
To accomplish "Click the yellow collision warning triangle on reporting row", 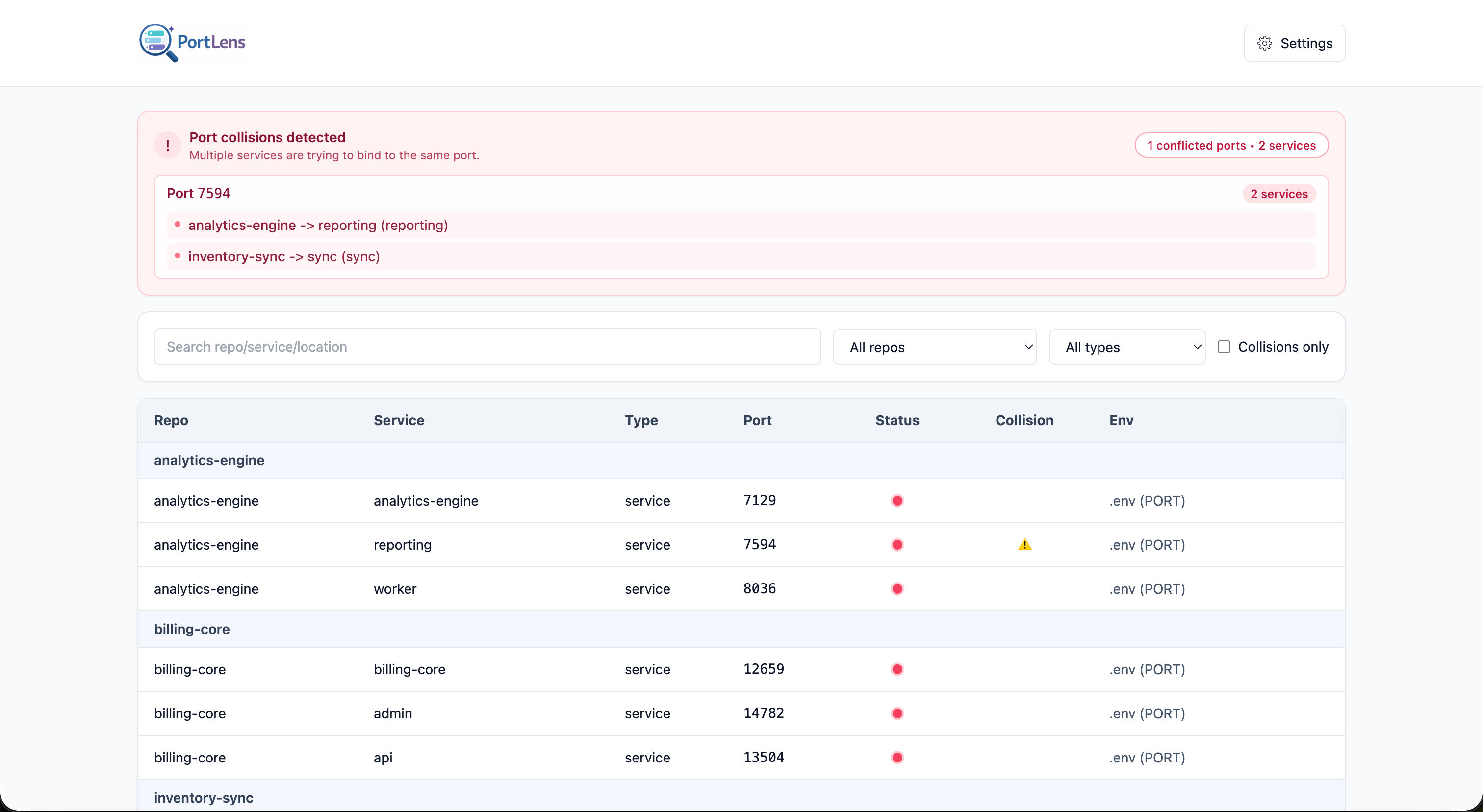I will click(x=1025, y=544).
